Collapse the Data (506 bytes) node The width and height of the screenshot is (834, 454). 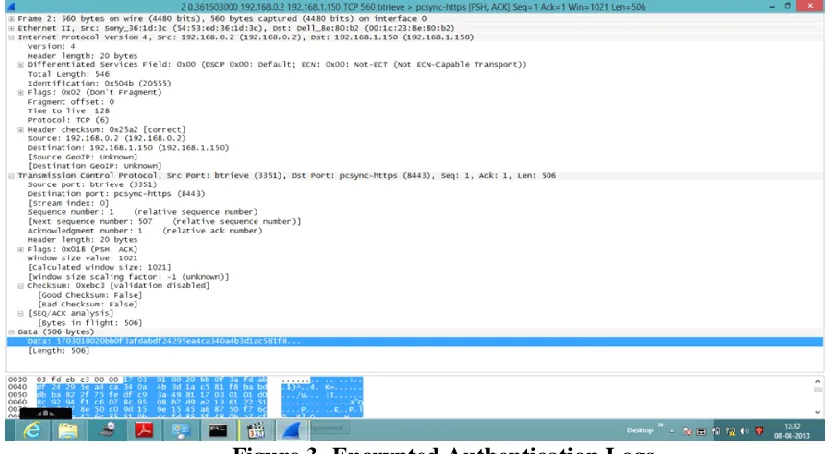(x=11, y=332)
